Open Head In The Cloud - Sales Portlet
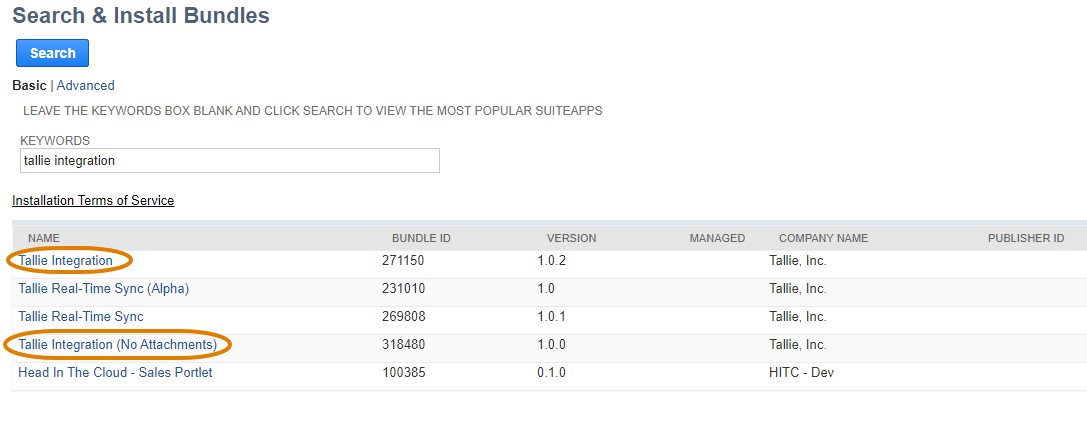 (x=115, y=372)
